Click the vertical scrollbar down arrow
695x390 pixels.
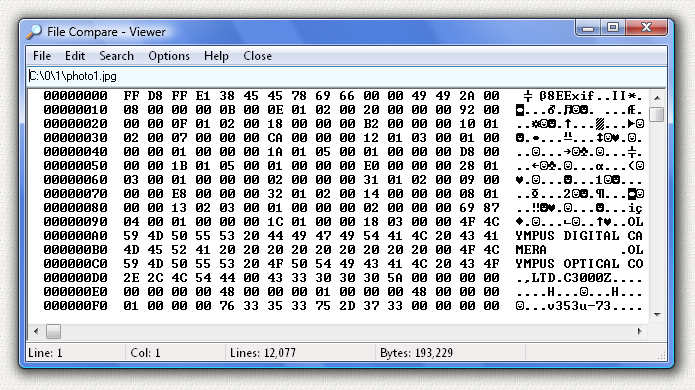657,315
